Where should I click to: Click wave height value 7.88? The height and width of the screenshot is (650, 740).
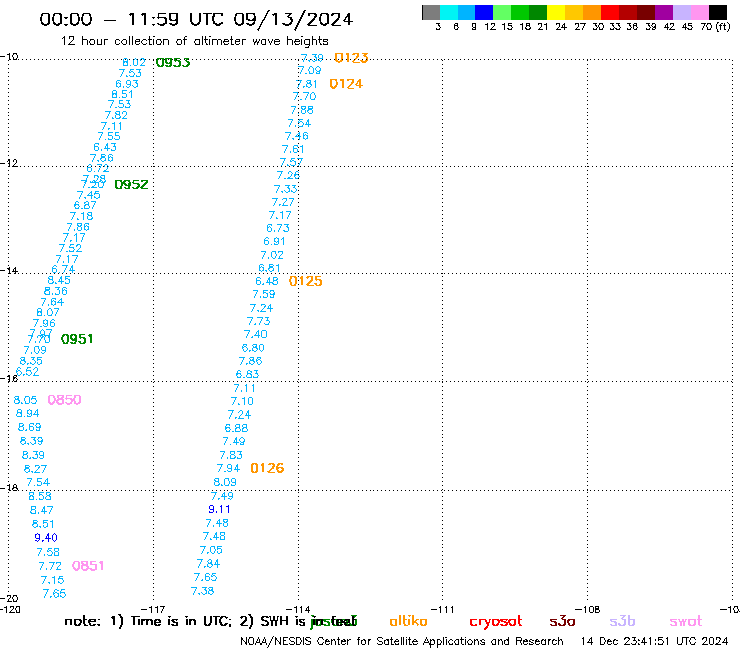pos(302,110)
